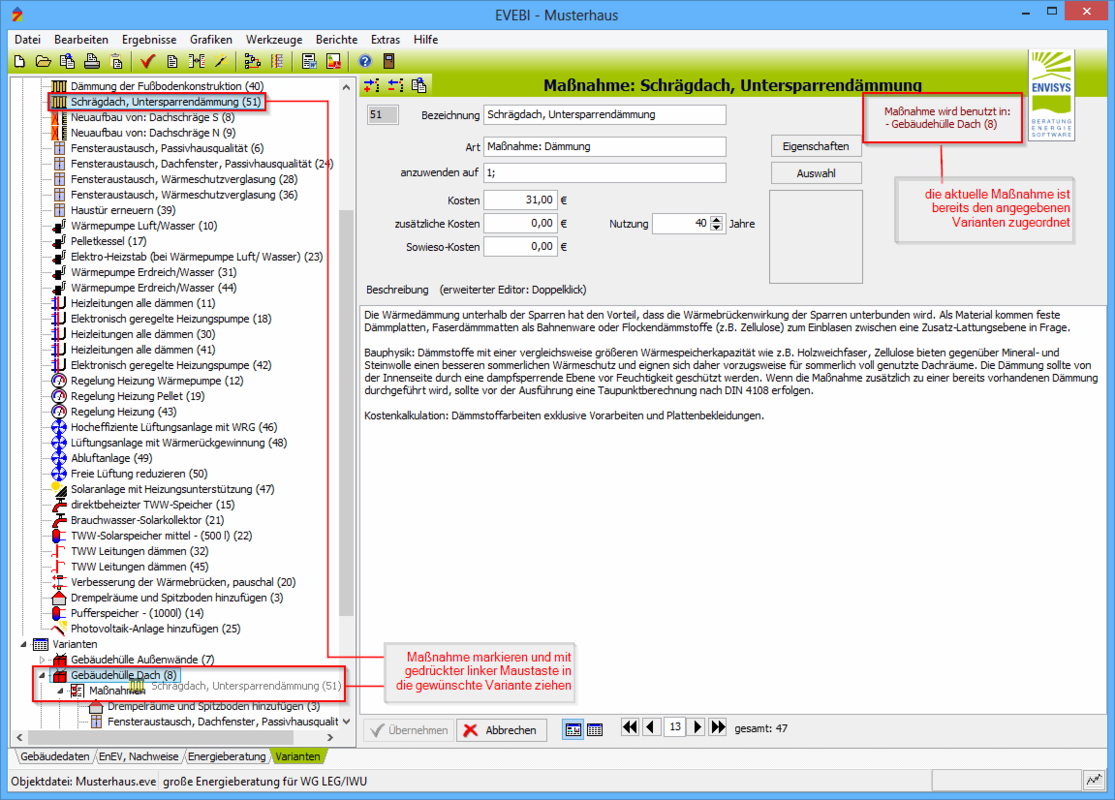Screen dimensions: 1115x800
Task: Select Brauchwasser-Solarkollektor (21) tree item
Action: (x=147, y=520)
